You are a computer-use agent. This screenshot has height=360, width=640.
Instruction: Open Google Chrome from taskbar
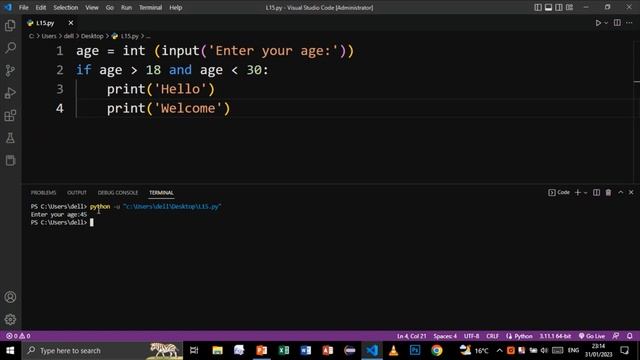click(437, 350)
